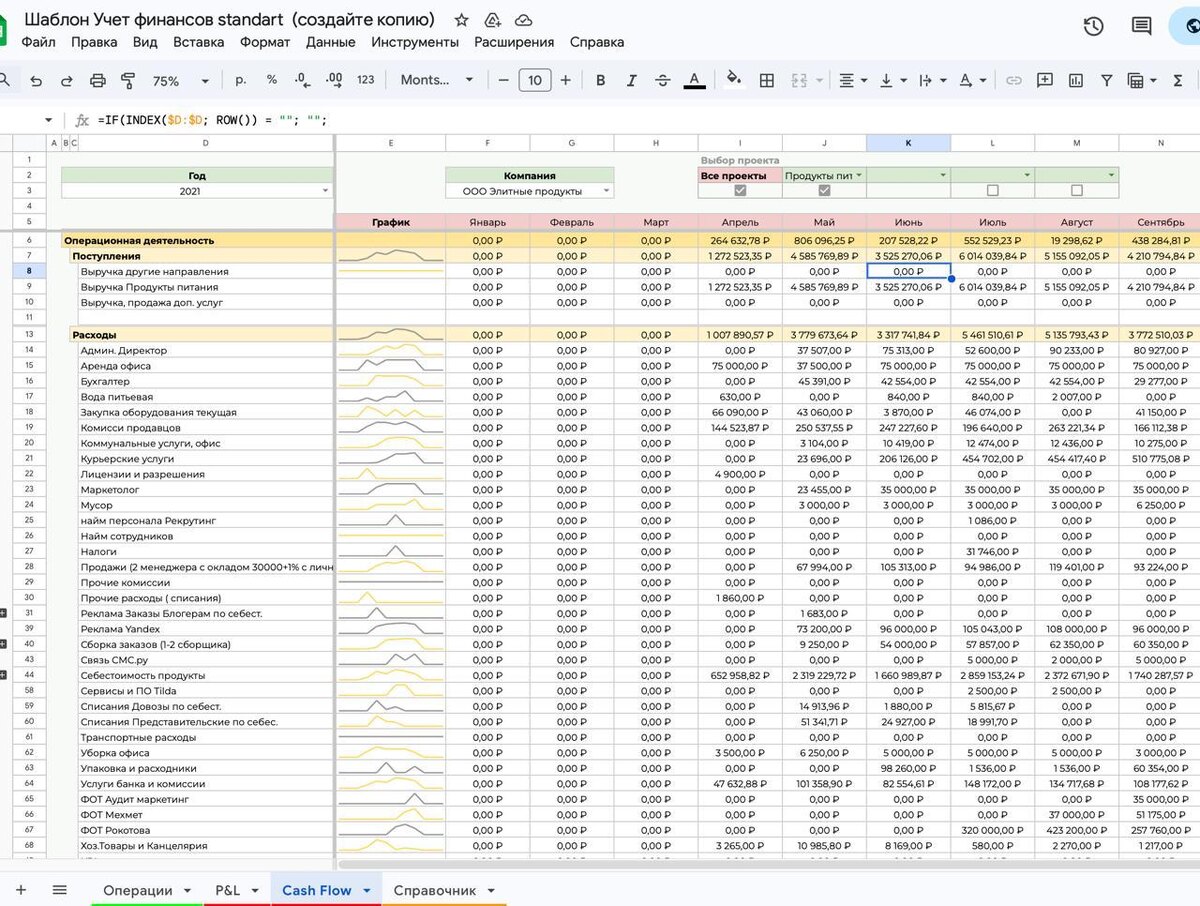
Task: Undo the last action
Action: [36, 81]
